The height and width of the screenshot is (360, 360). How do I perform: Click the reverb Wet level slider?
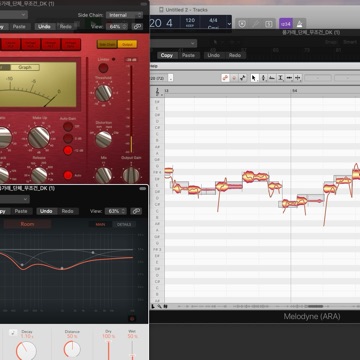coord(132,351)
